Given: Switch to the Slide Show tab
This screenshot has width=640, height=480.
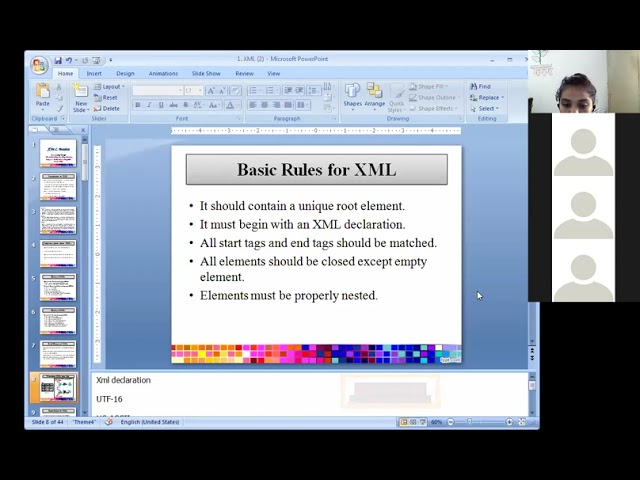Looking at the screenshot, I should tap(206, 73).
